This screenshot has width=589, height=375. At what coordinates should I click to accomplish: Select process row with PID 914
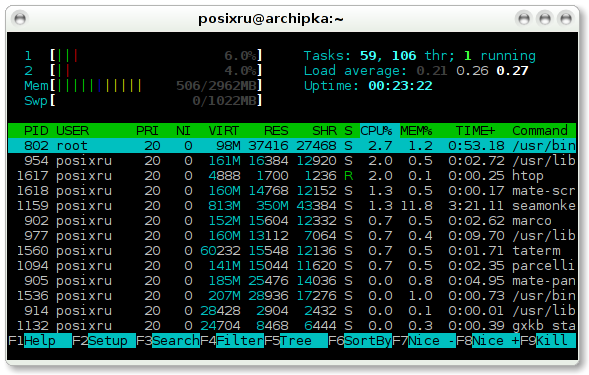coord(292,311)
